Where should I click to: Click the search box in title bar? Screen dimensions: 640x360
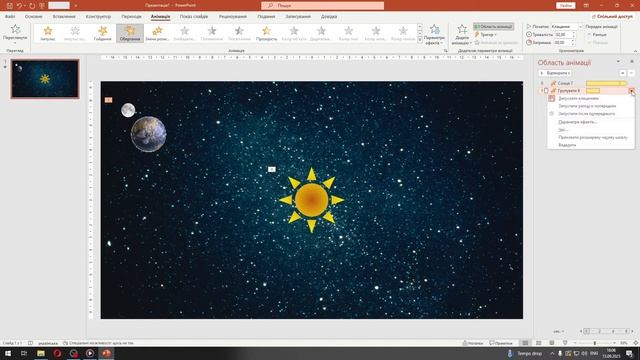tap(322, 6)
